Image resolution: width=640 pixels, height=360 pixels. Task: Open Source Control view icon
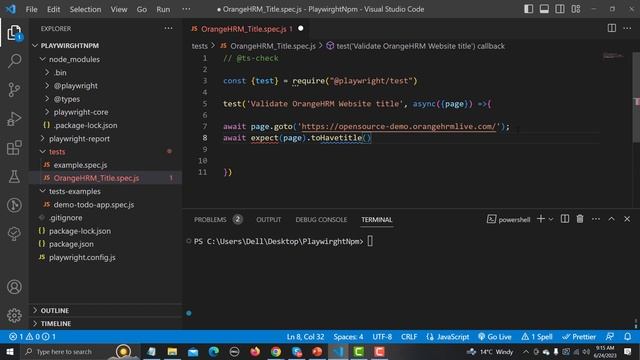(x=14, y=89)
